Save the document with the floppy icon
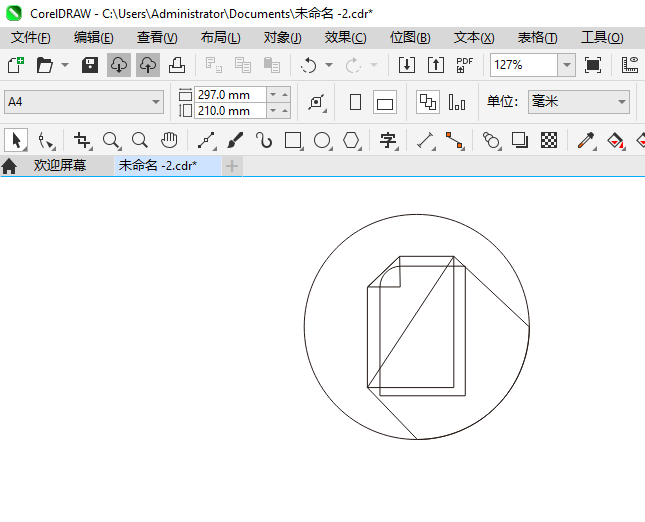Image resolution: width=645 pixels, height=522 pixels. point(90,65)
